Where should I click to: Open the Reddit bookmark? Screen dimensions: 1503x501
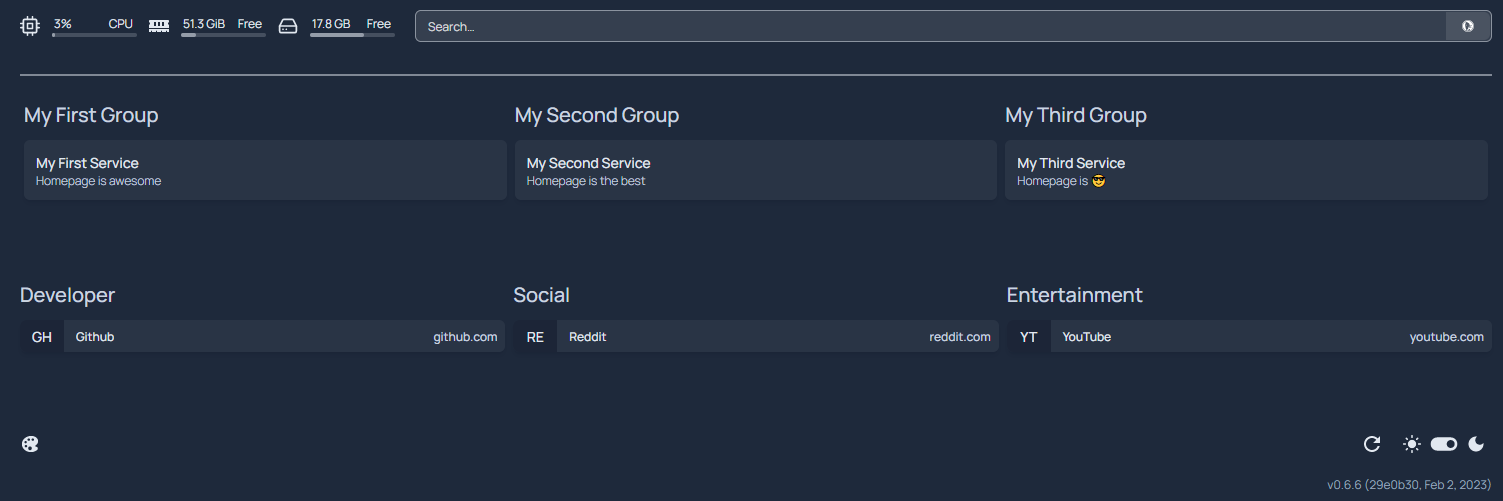pos(756,337)
